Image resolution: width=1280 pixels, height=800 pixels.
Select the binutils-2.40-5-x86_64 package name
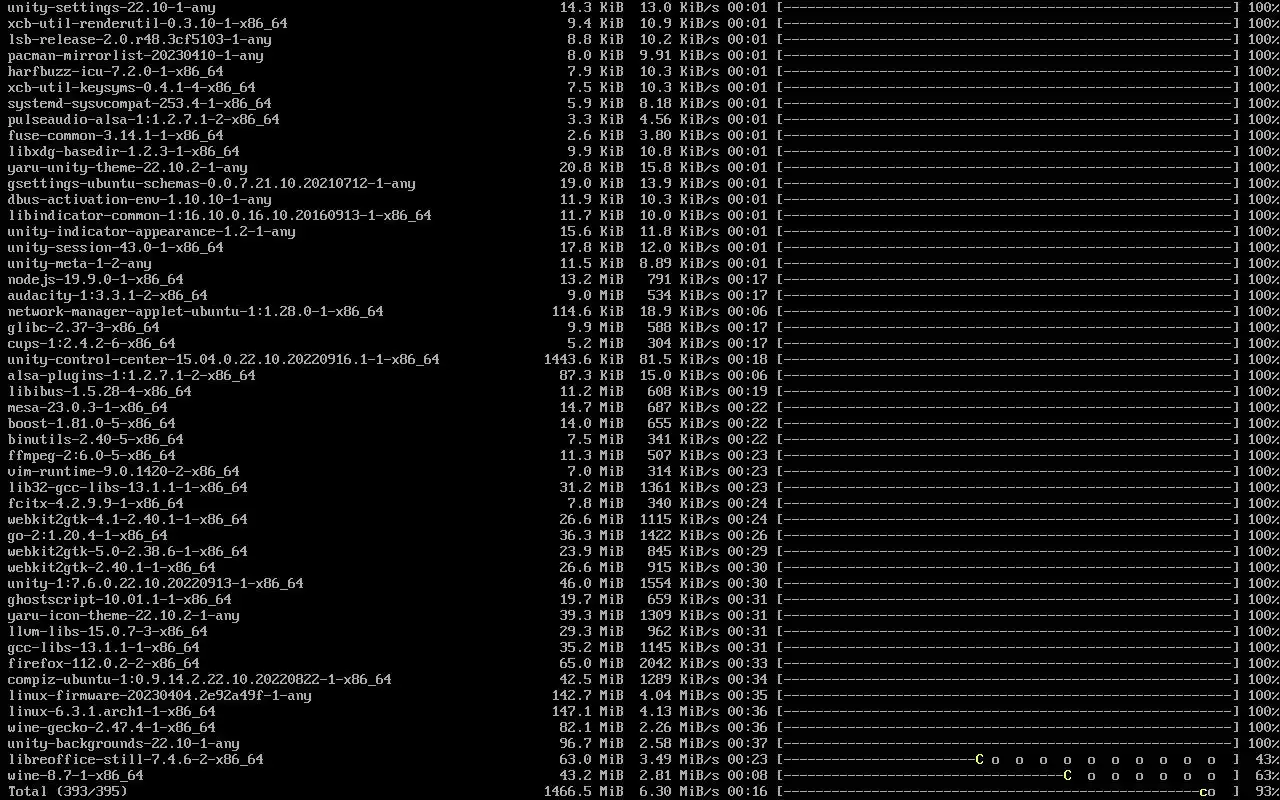(96, 439)
